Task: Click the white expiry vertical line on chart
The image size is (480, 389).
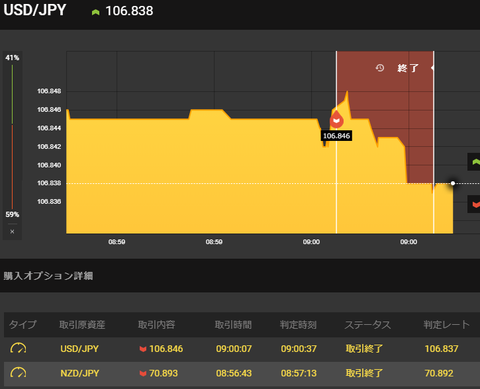Action: (x=434, y=142)
